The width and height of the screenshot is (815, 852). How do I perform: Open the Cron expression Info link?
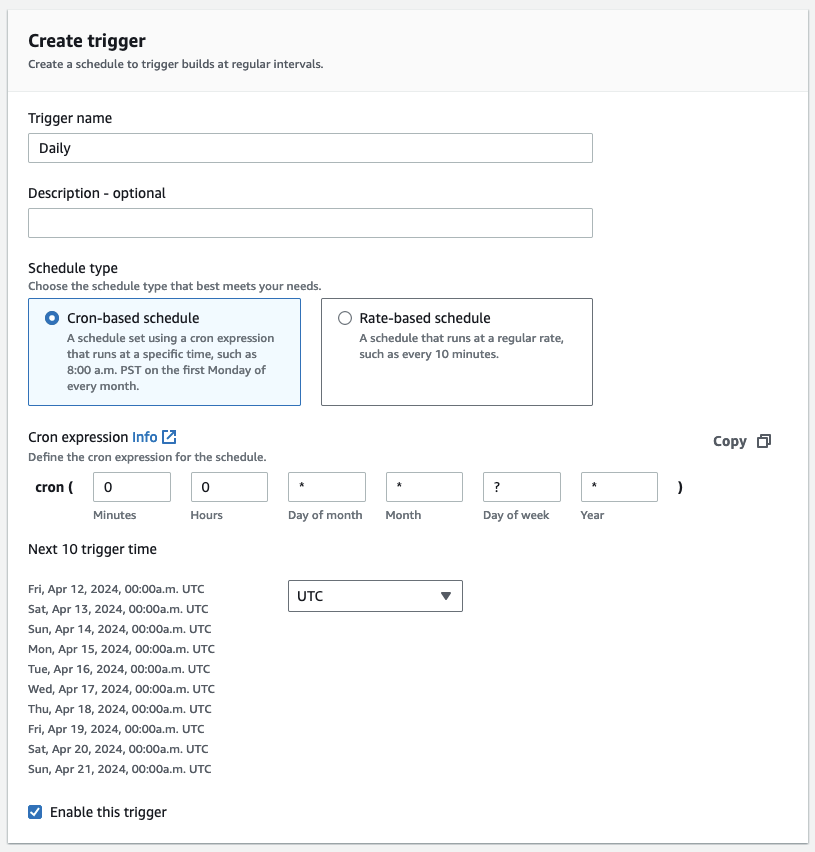[x=144, y=437]
